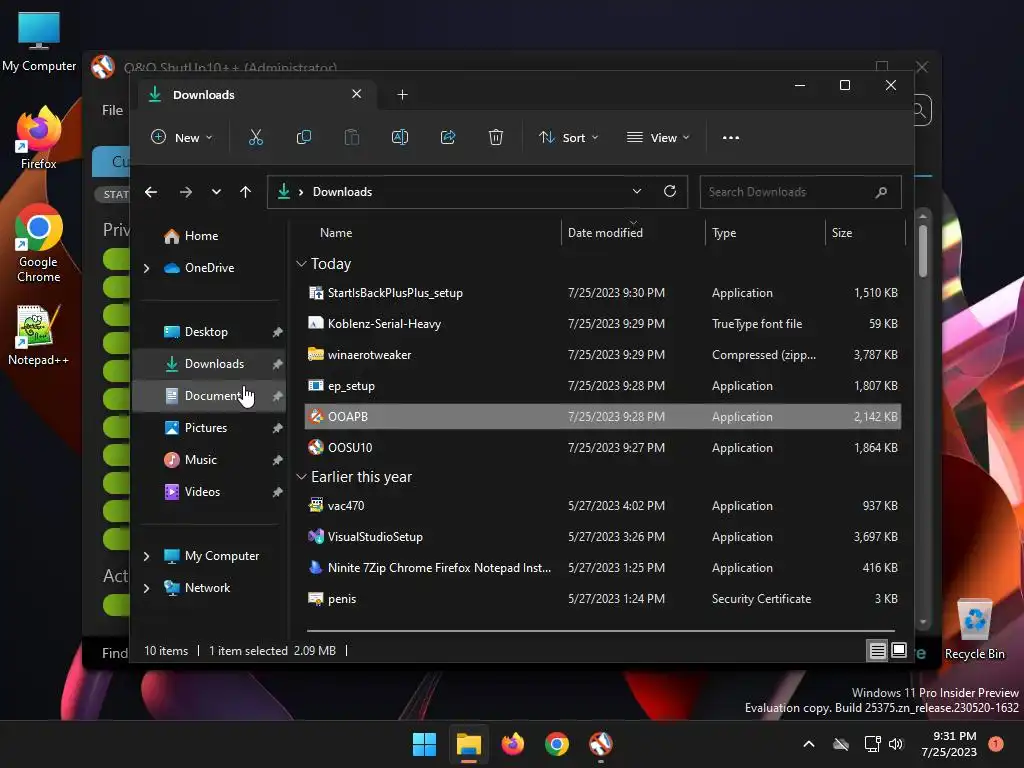The height and width of the screenshot is (768, 1024).
Task: Open File Explorer from taskbar
Action: (469, 744)
